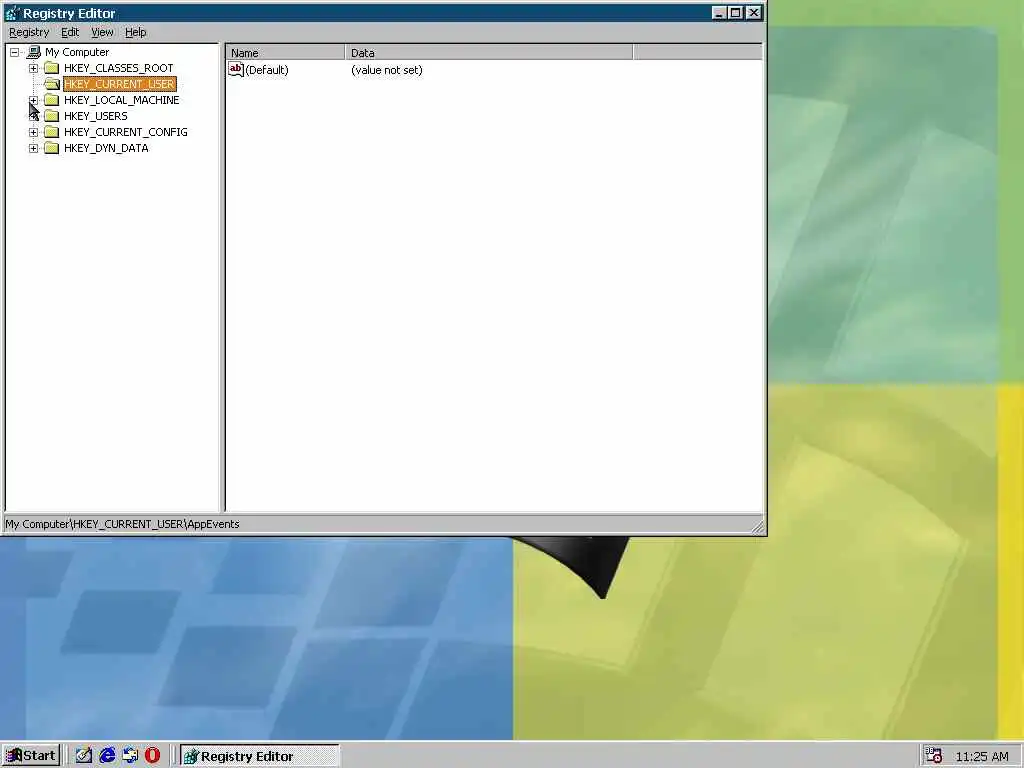Click the '(value not set)' data cell
This screenshot has width=1024, height=768.
387,70
